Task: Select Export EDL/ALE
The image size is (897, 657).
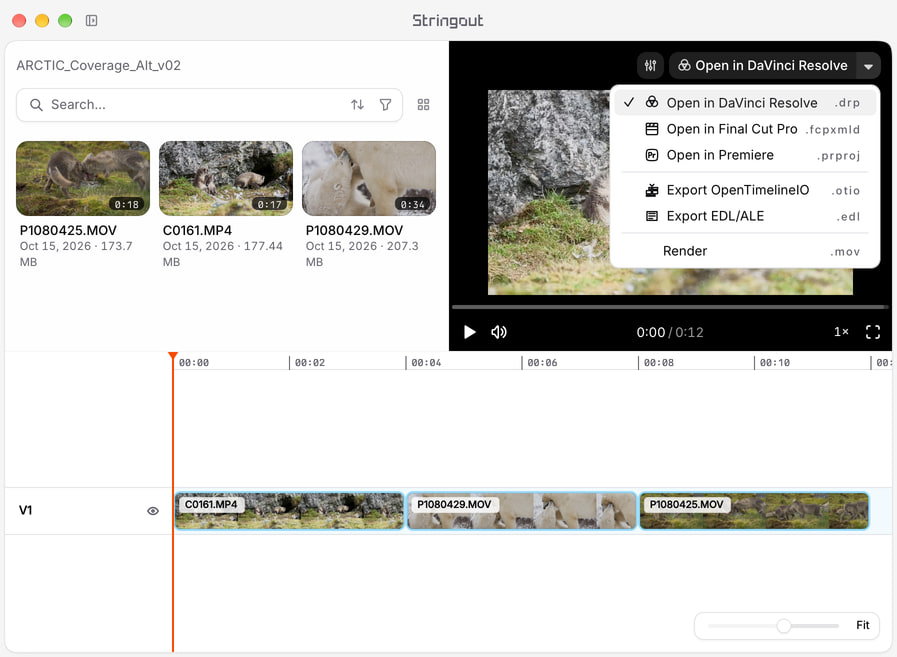Action: click(745, 216)
